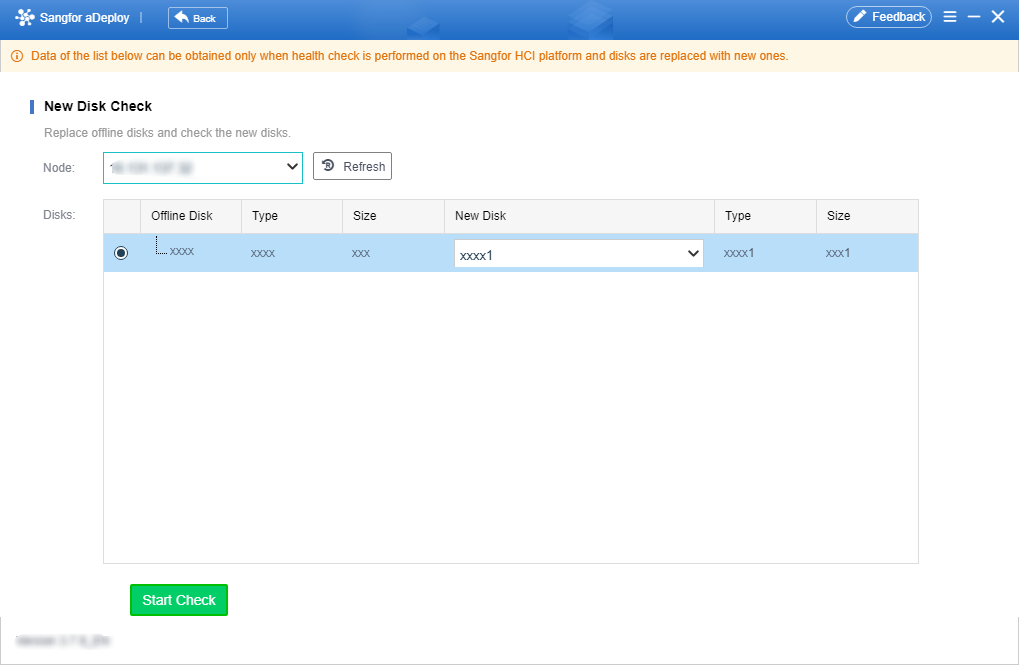Screen dimensions: 1019x665
Task: Expand the Node selection dropdown
Action: point(203,168)
